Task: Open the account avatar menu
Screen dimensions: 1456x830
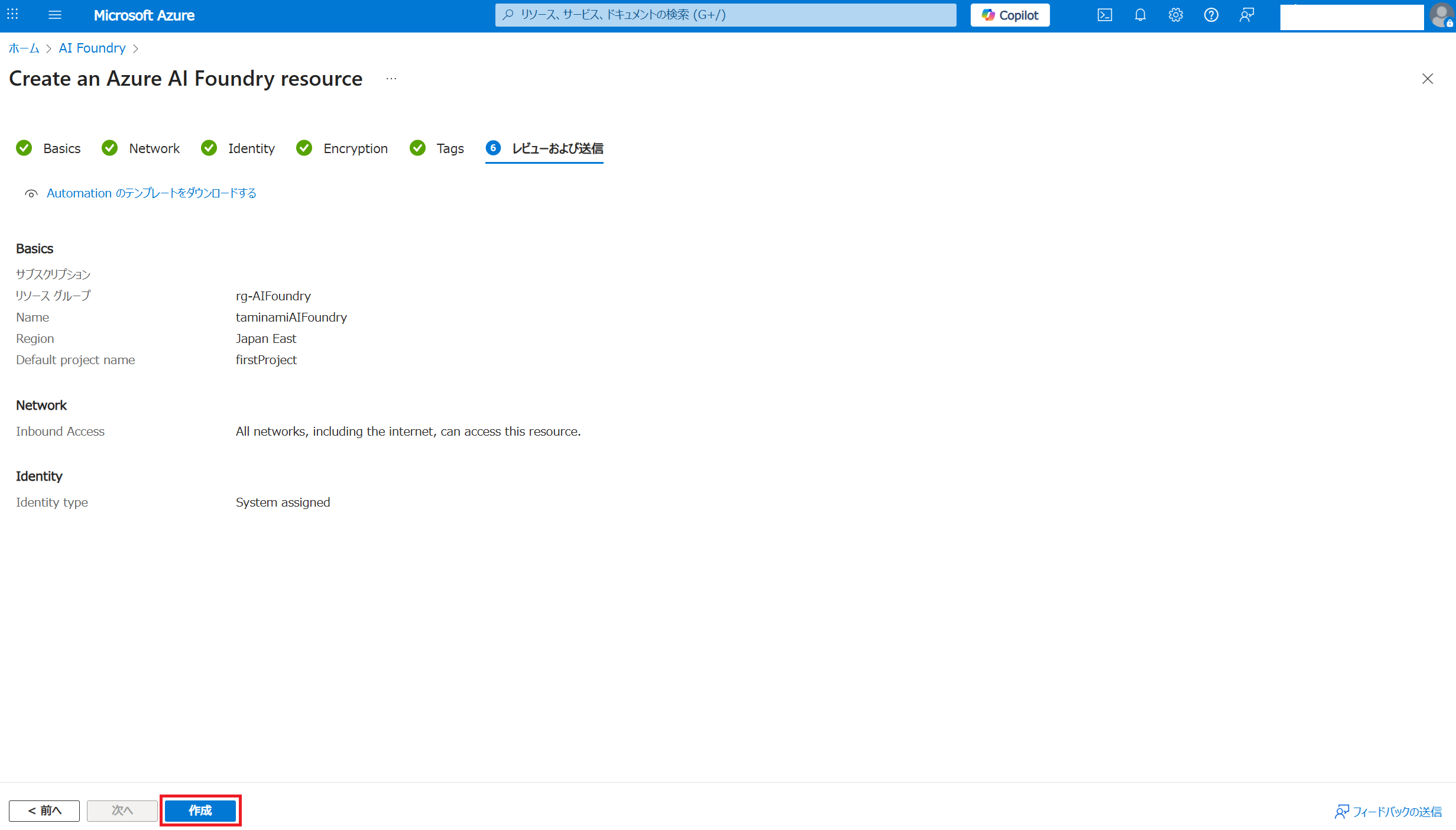Action: click(x=1441, y=15)
